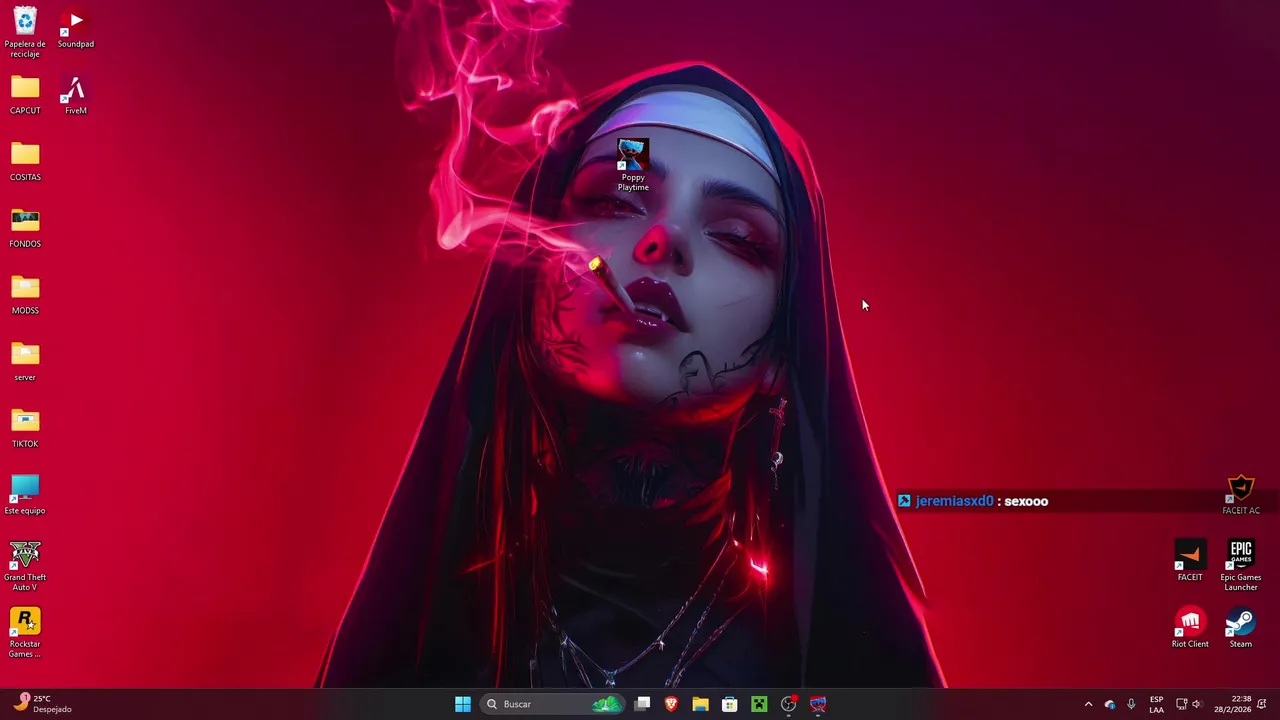This screenshot has height=720, width=1280.
Task: Switch to OBS Studio in the taskbar
Action: [789, 704]
